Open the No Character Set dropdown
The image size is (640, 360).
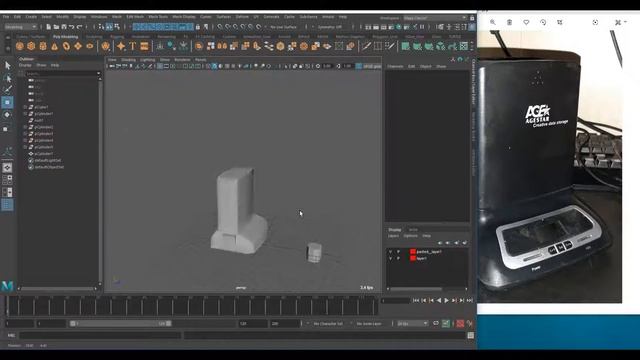(328, 324)
